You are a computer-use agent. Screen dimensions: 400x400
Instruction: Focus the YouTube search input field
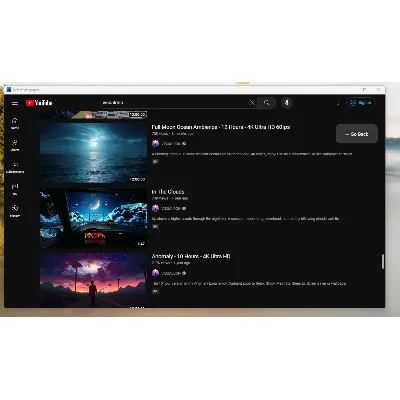pos(175,103)
